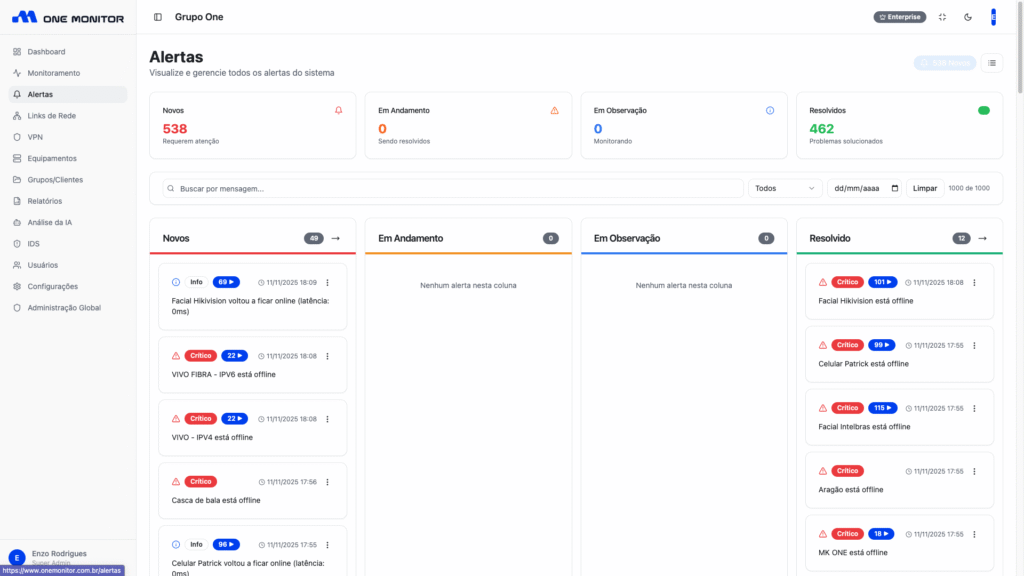Open the Todos filter dropdown
Screen dimensions: 1024x576
coord(785,188)
